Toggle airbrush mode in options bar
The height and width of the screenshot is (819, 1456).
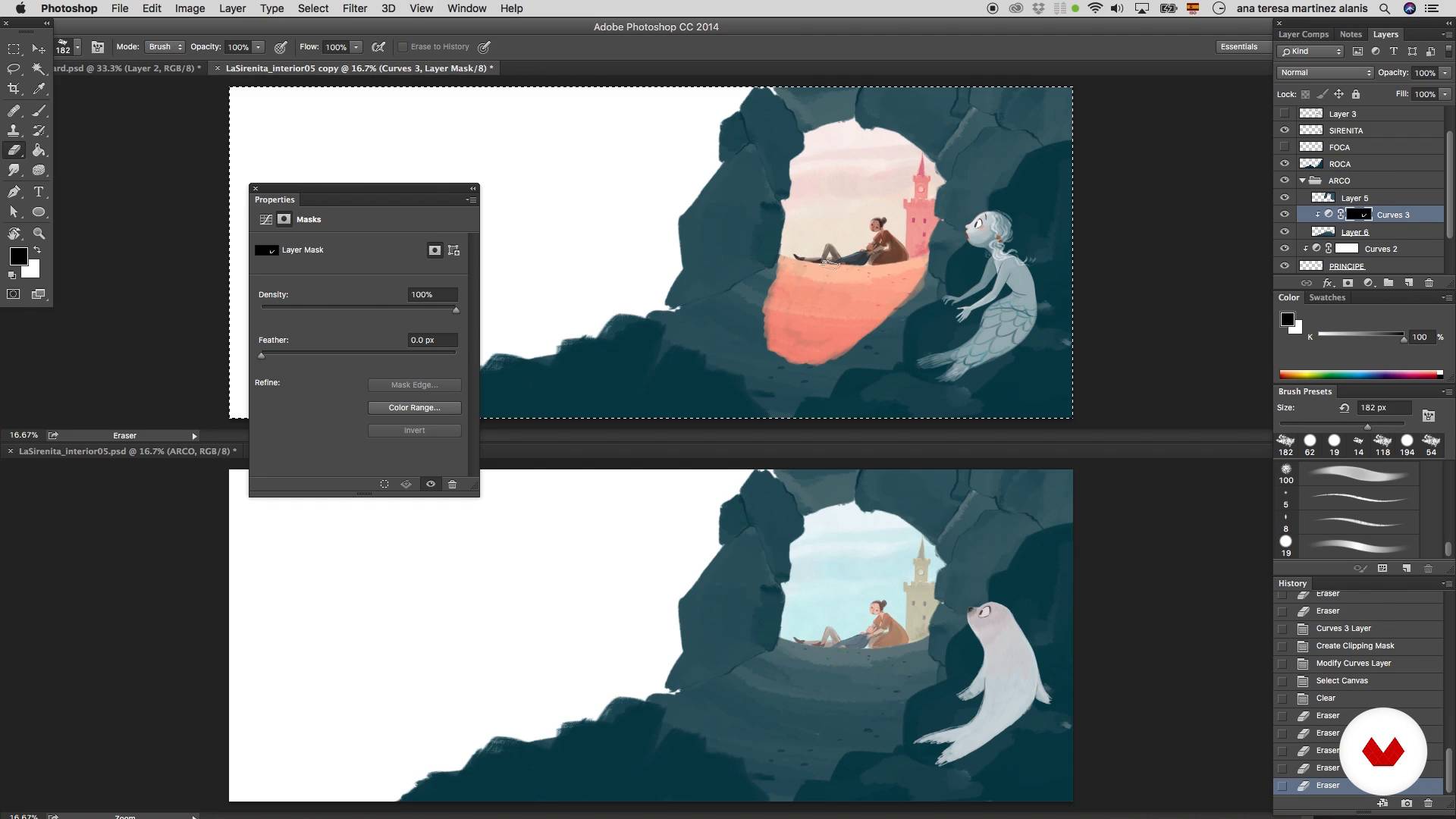(378, 47)
